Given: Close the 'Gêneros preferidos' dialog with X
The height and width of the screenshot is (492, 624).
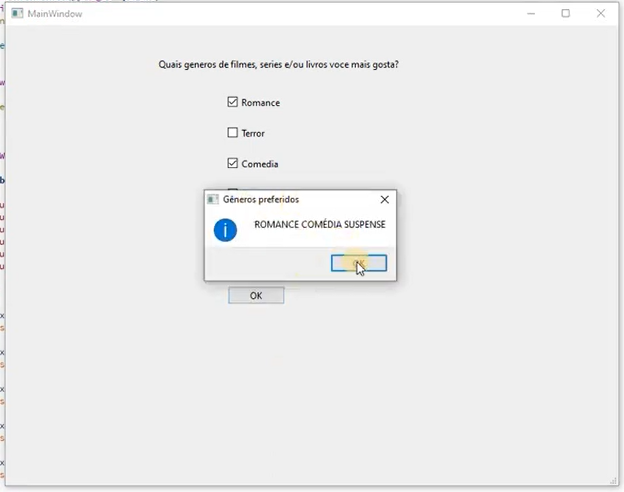Looking at the screenshot, I should coord(384,199).
